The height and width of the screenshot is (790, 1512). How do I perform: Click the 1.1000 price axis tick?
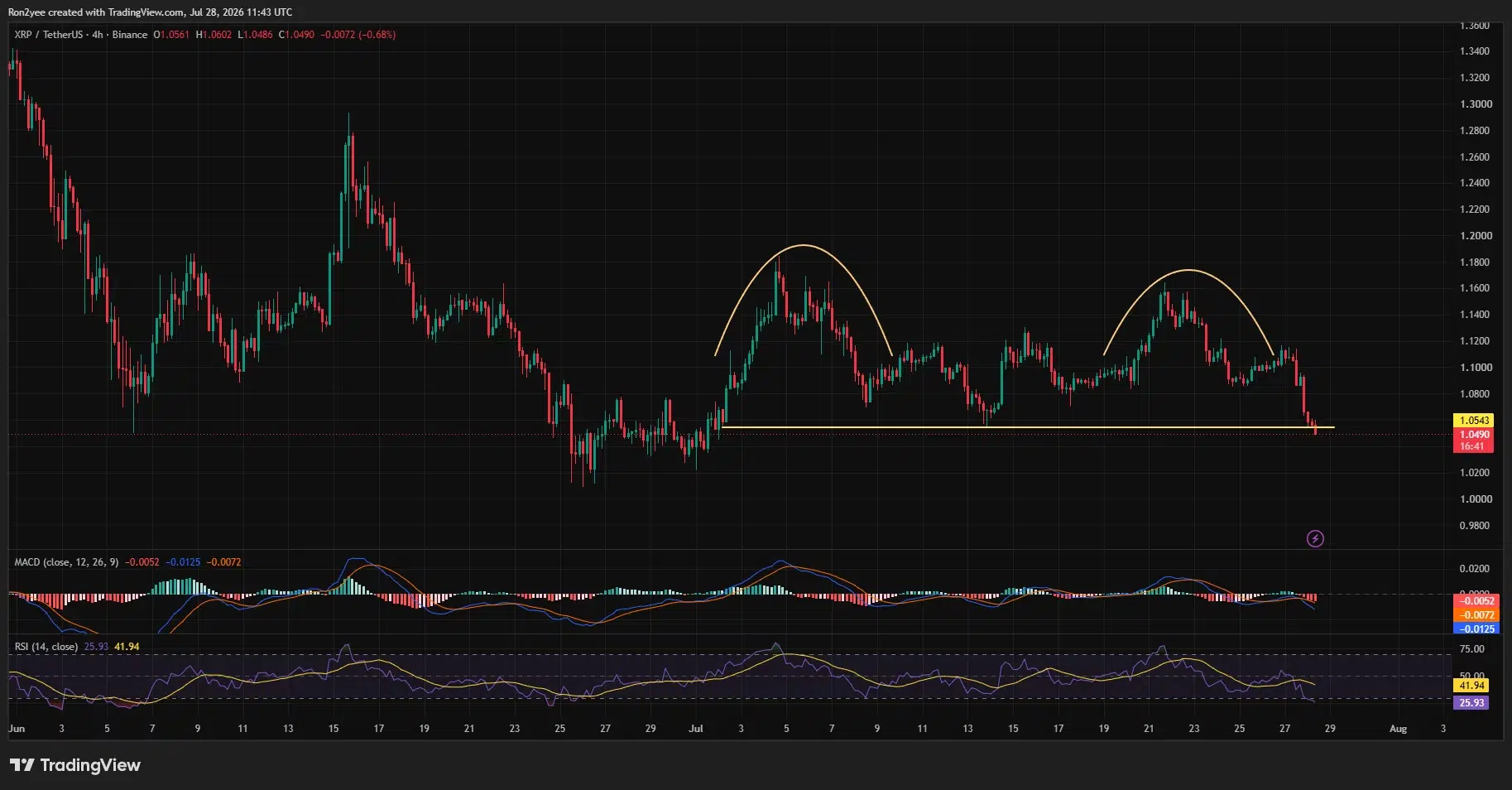point(1475,368)
